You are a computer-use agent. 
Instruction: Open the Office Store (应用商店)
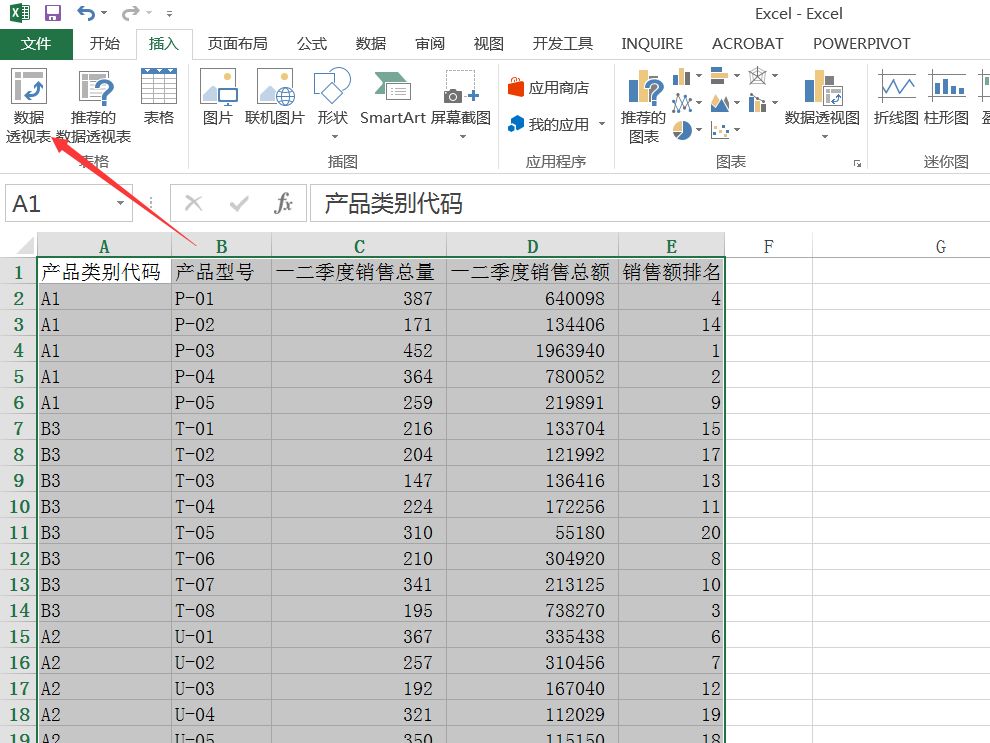pos(548,88)
